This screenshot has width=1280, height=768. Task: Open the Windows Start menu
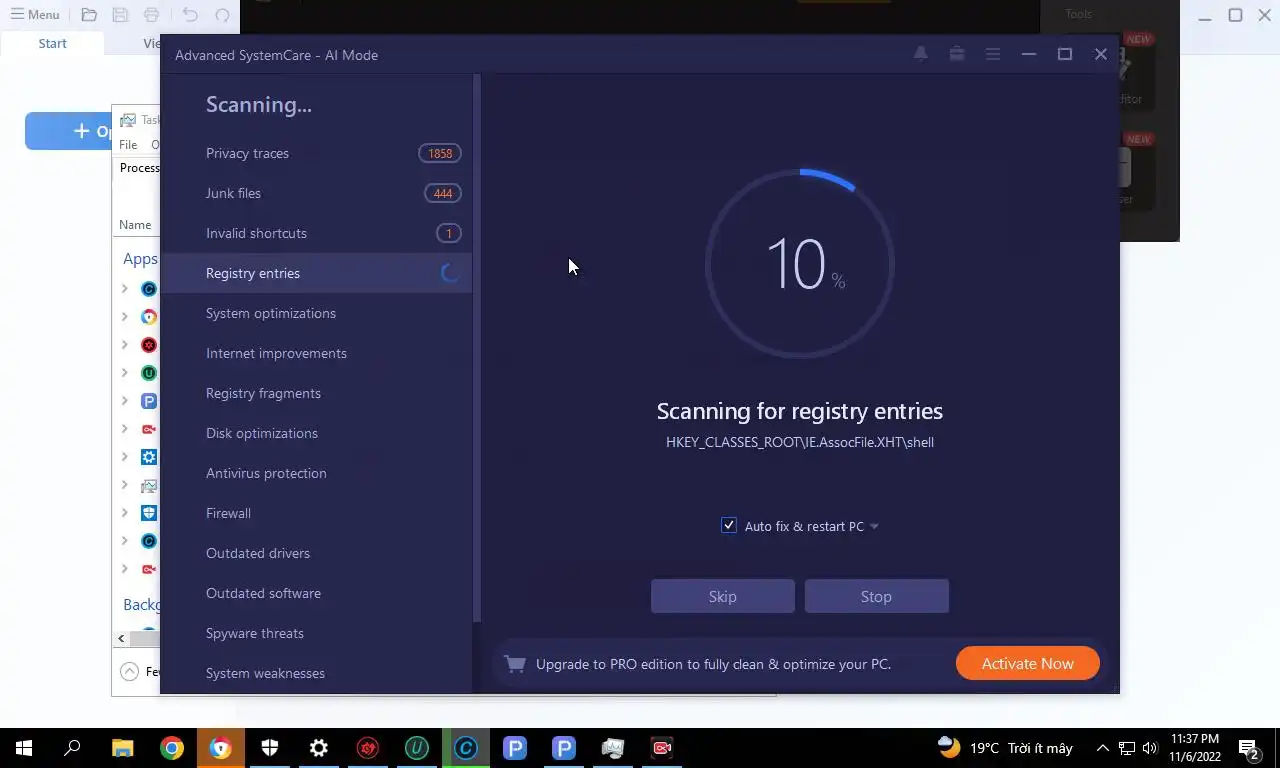24,748
